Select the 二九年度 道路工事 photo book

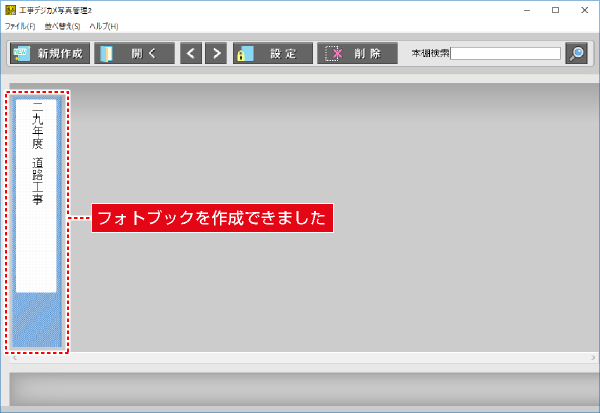[x=37, y=222]
